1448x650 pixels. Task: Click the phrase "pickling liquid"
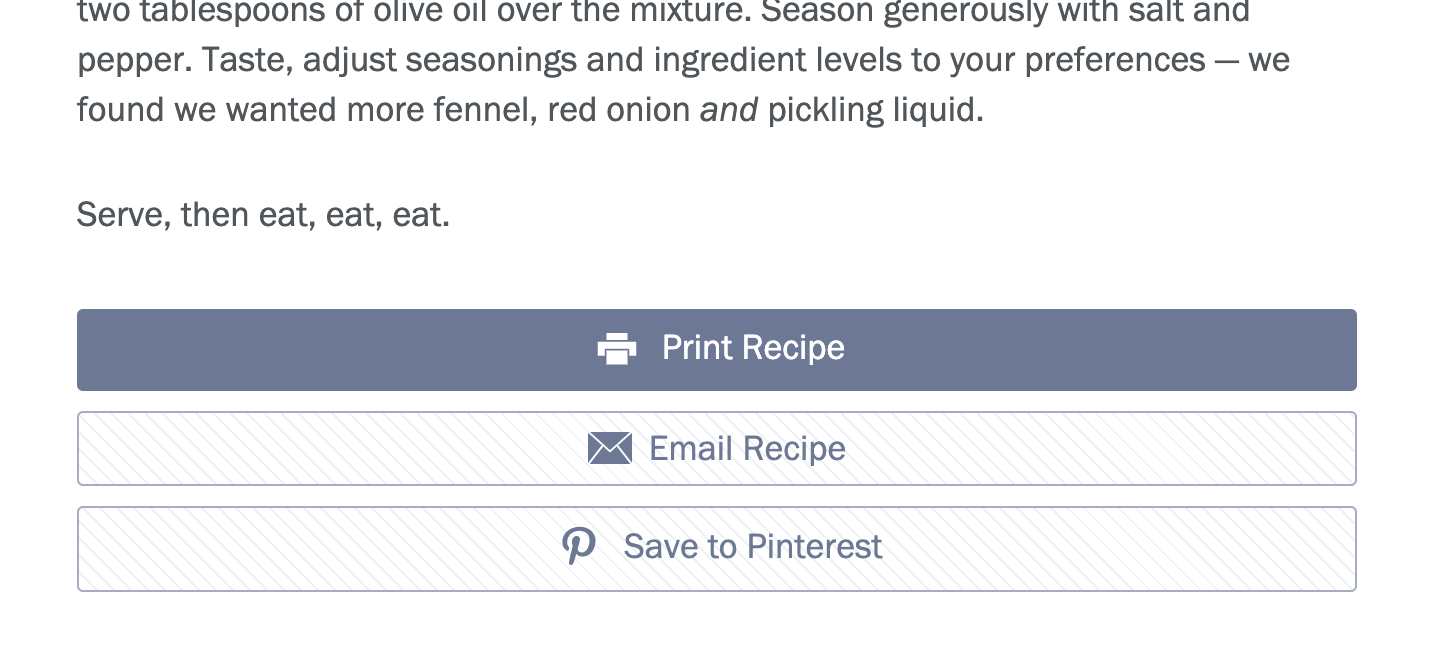tap(875, 110)
